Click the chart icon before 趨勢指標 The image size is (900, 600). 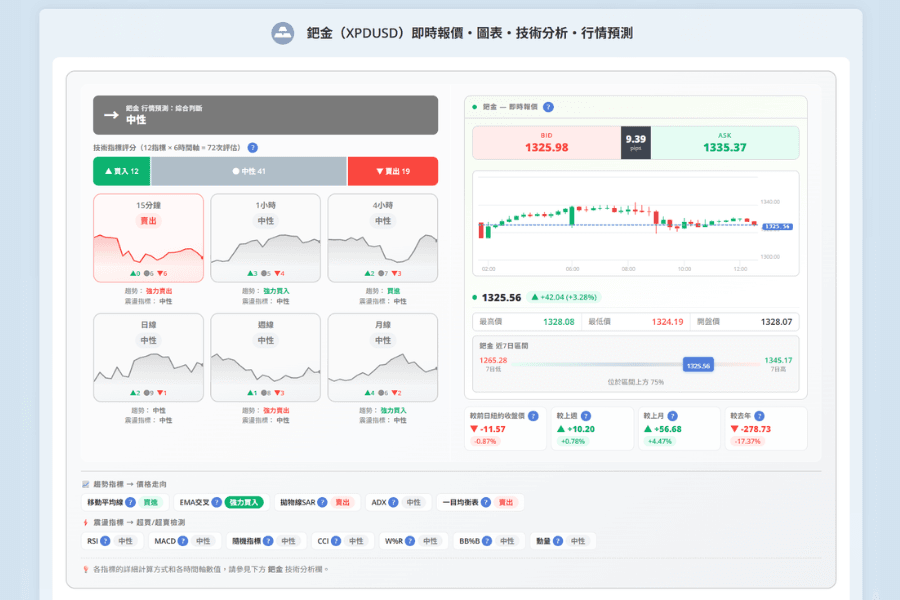pyautogui.click(x=86, y=484)
